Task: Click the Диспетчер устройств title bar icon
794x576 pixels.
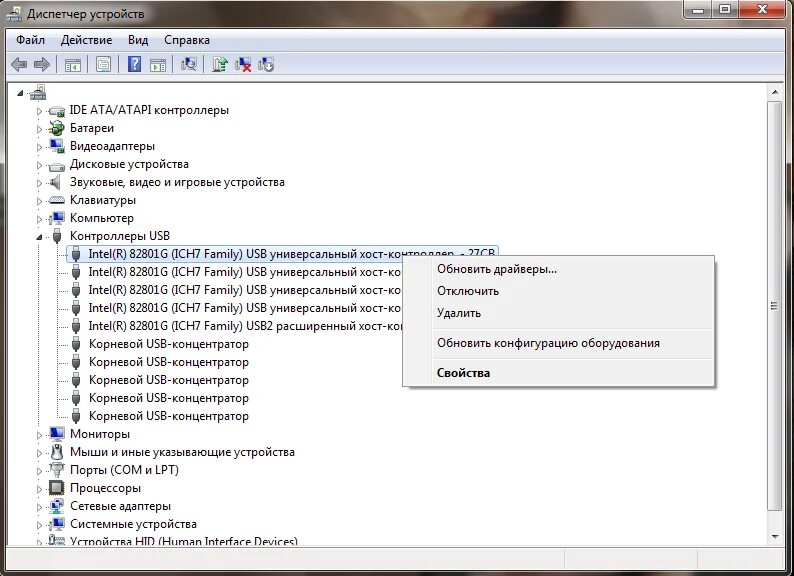Action: 14,13
